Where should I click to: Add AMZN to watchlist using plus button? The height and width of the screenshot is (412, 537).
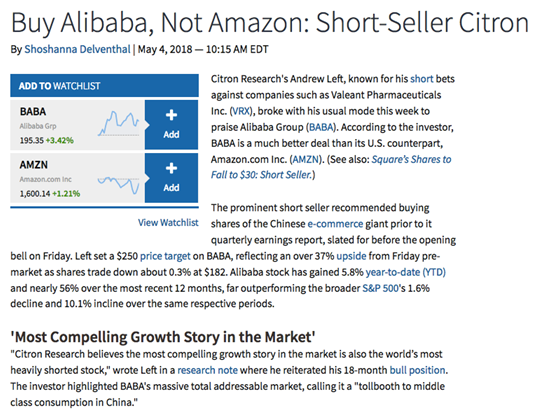pos(171,178)
